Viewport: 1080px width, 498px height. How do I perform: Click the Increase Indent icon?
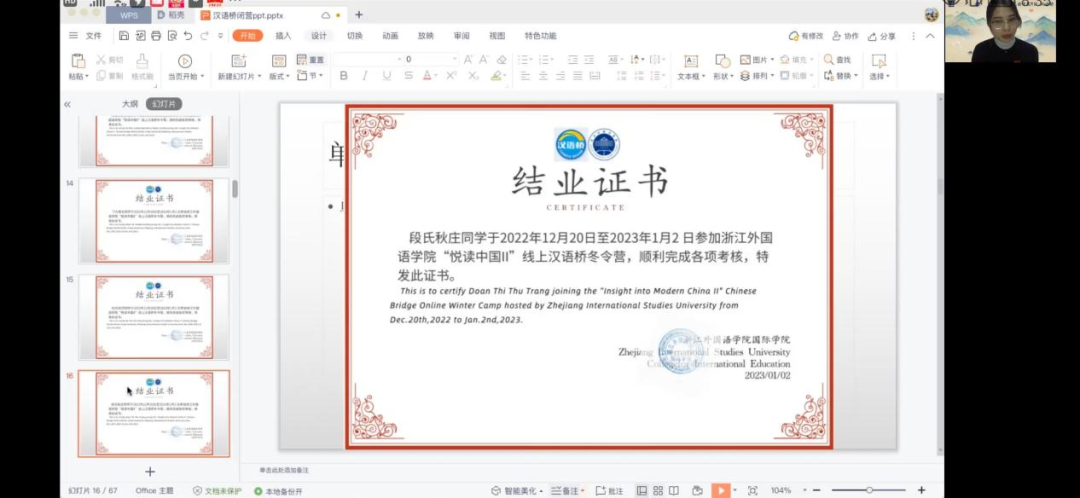click(x=589, y=60)
